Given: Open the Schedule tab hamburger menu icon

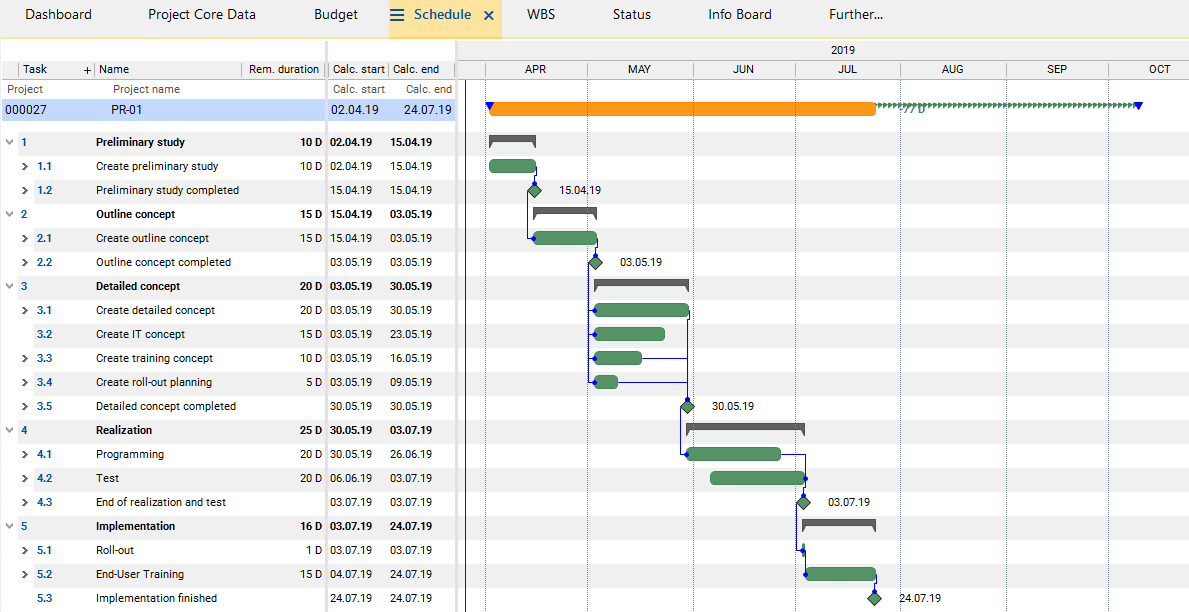Looking at the screenshot, I should [397, 15].
